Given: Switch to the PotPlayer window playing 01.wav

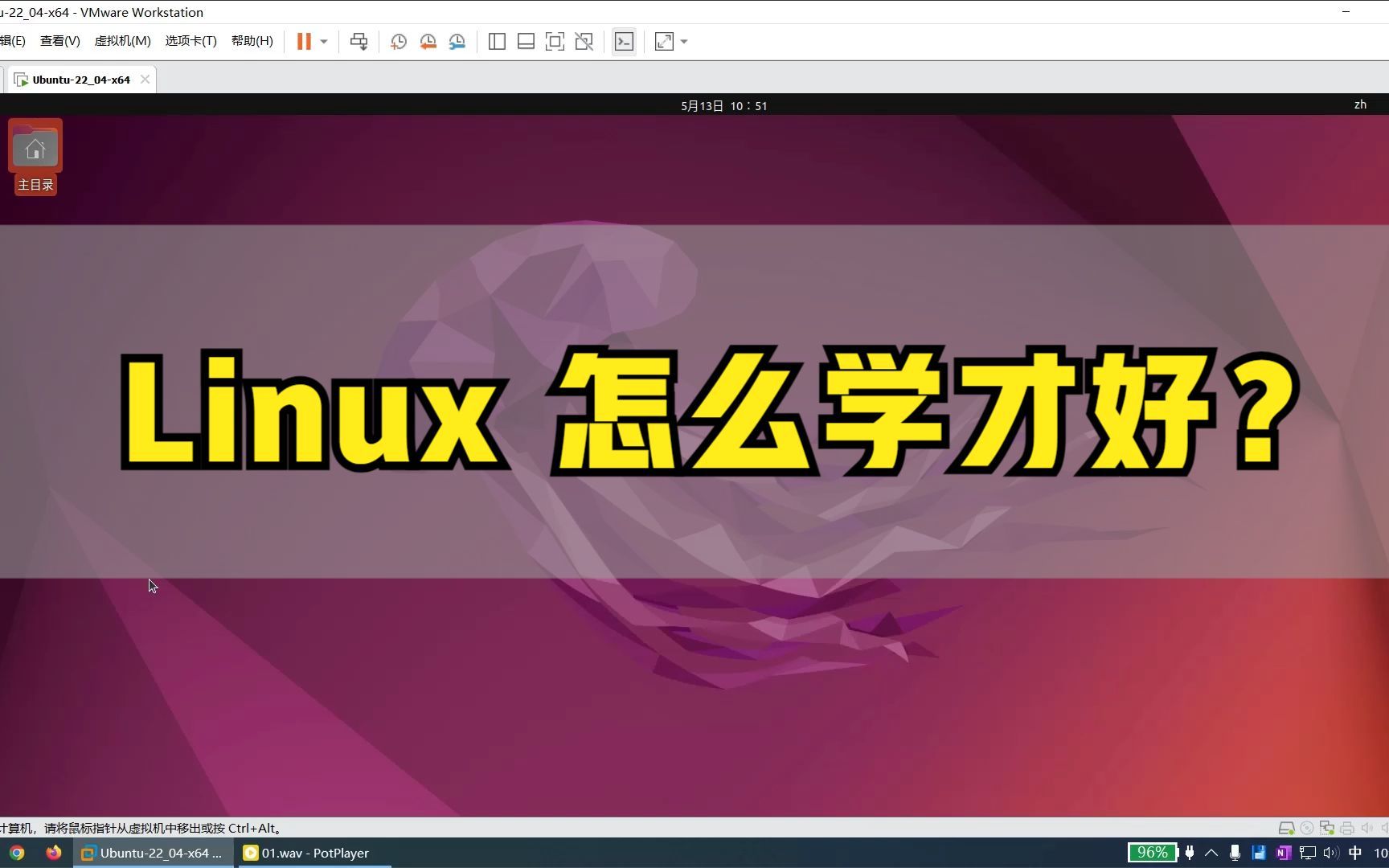Looking at the screenshot, I should tap(313, 853).
